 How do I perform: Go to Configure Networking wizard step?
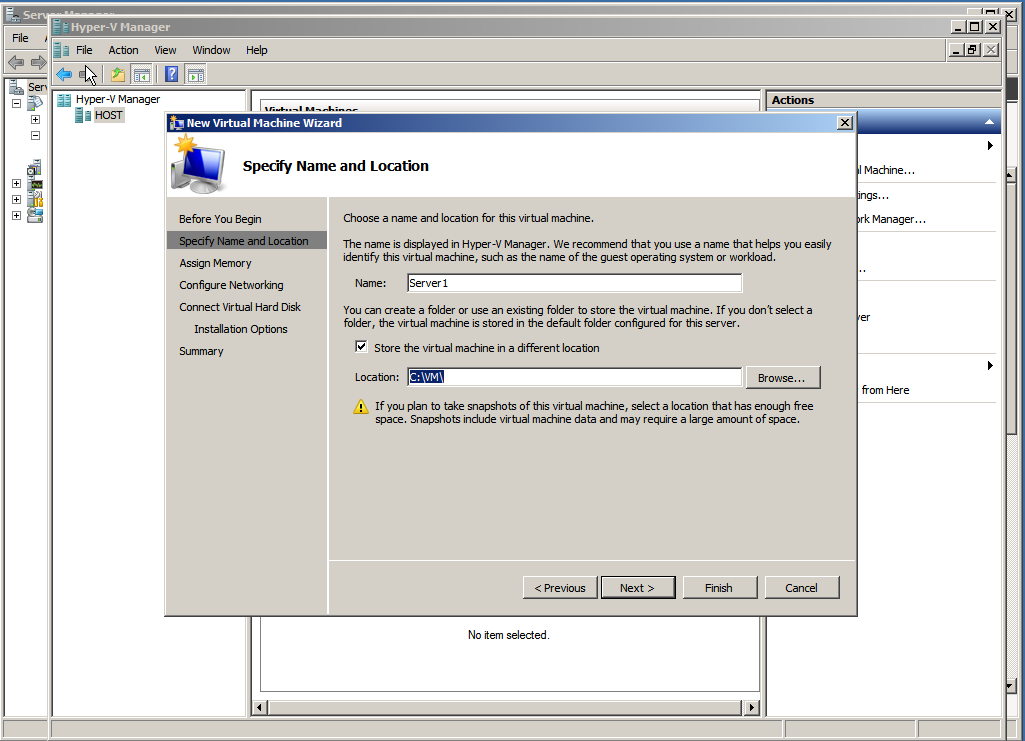(x=231, y=285)
